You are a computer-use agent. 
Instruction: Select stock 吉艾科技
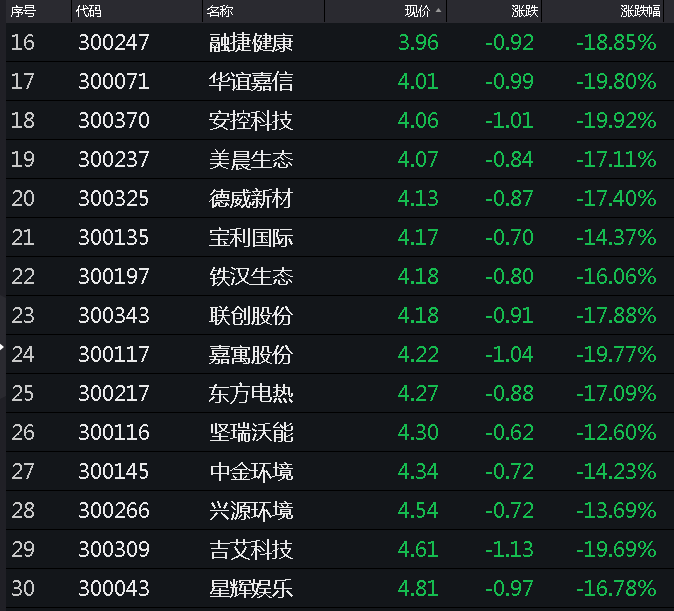251,549
